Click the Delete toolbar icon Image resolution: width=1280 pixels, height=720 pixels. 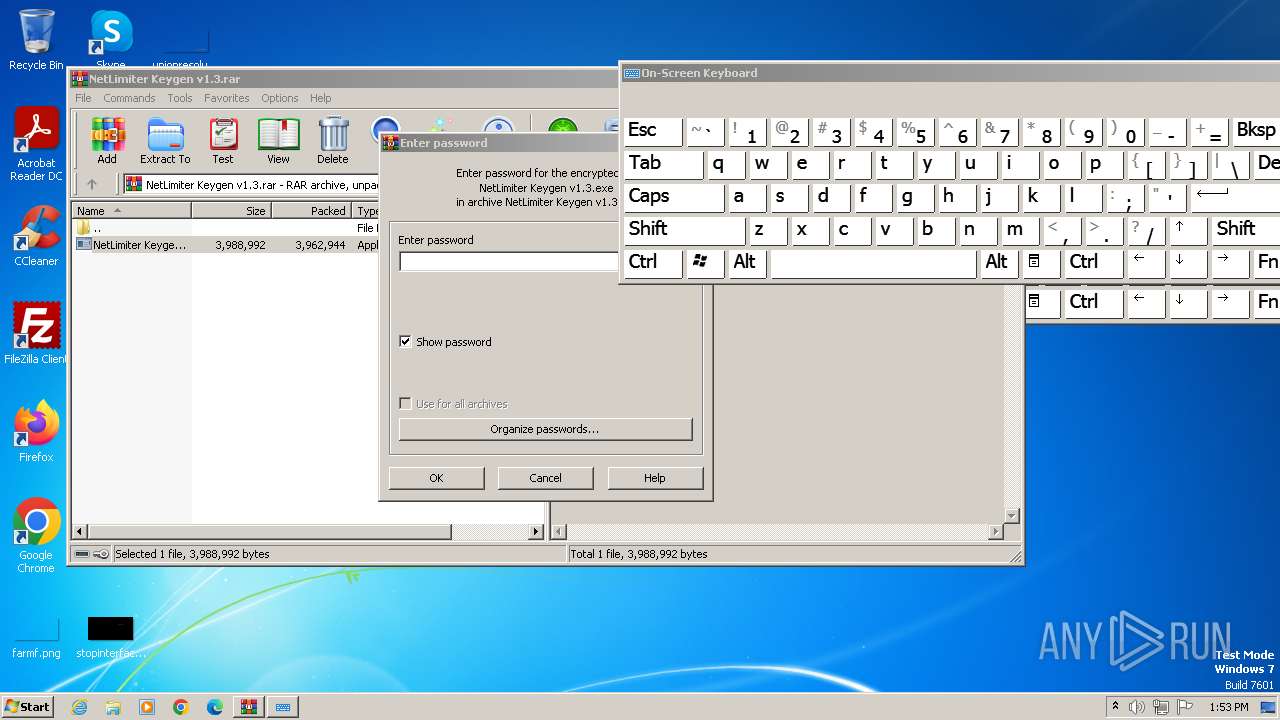point(333,141)
